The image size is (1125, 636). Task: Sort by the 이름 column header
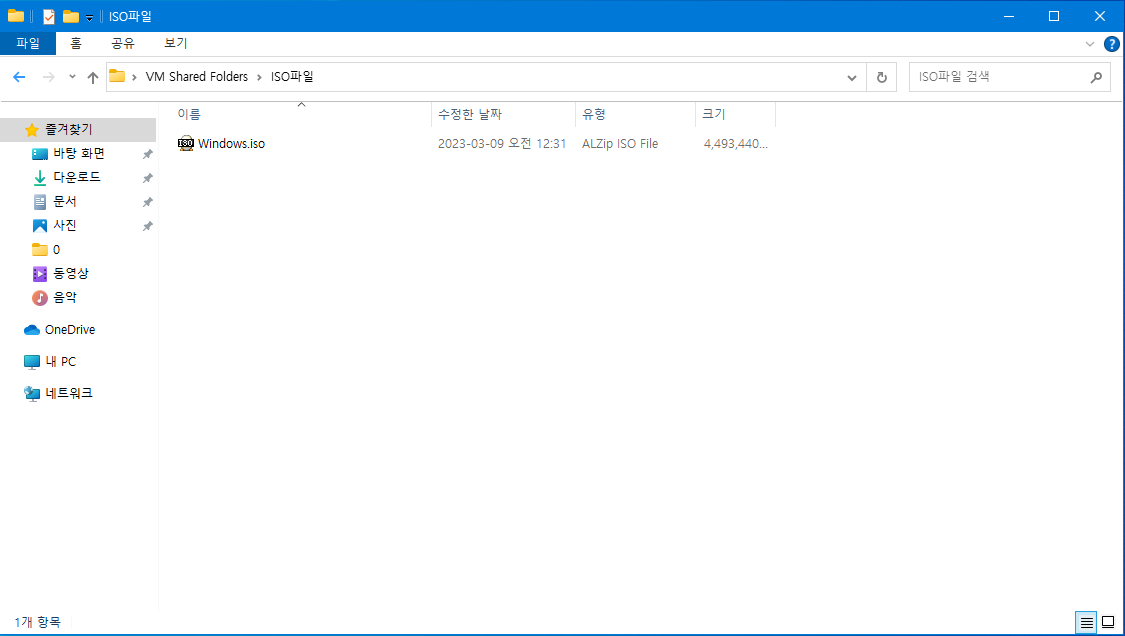click(189, 115)
